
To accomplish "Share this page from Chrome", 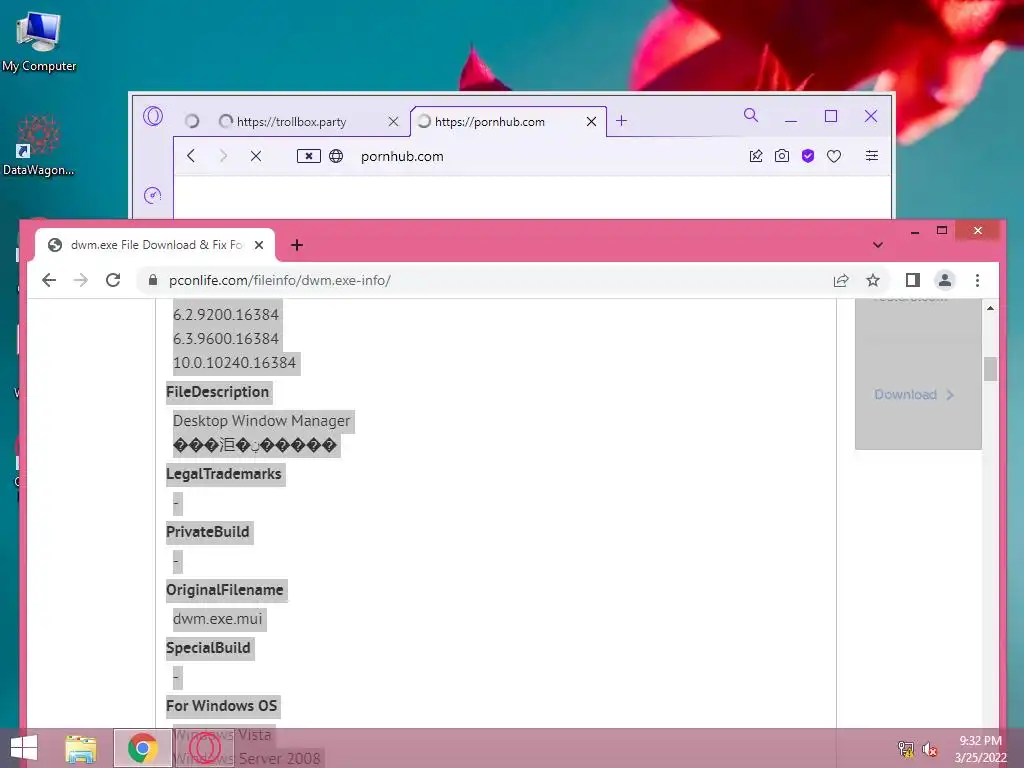I will coord(841,280).
